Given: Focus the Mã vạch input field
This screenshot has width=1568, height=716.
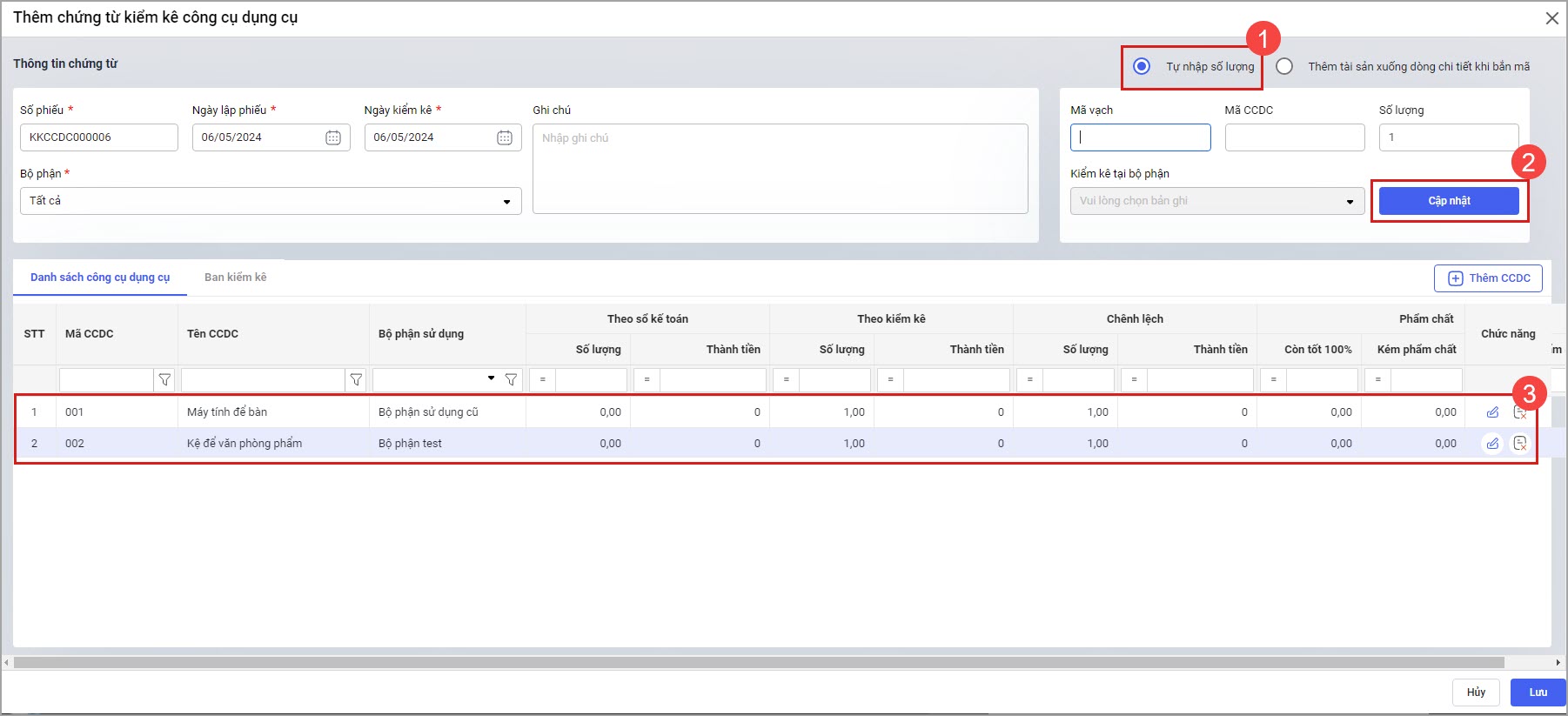Looking at the screenshot, I should pyautogui.click(x=1140, y=137).
